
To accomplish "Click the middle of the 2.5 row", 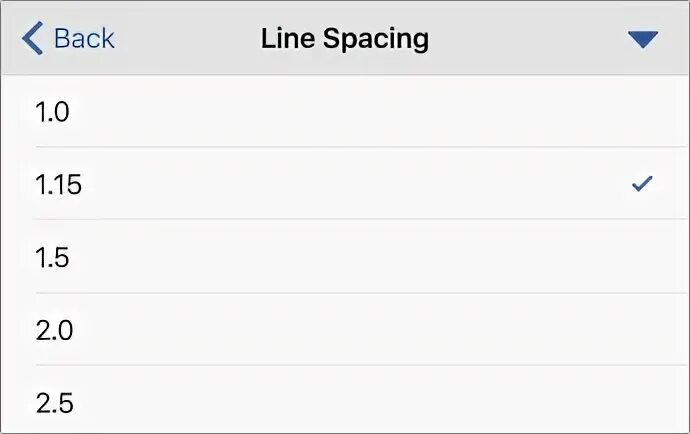I will point(345,403).
